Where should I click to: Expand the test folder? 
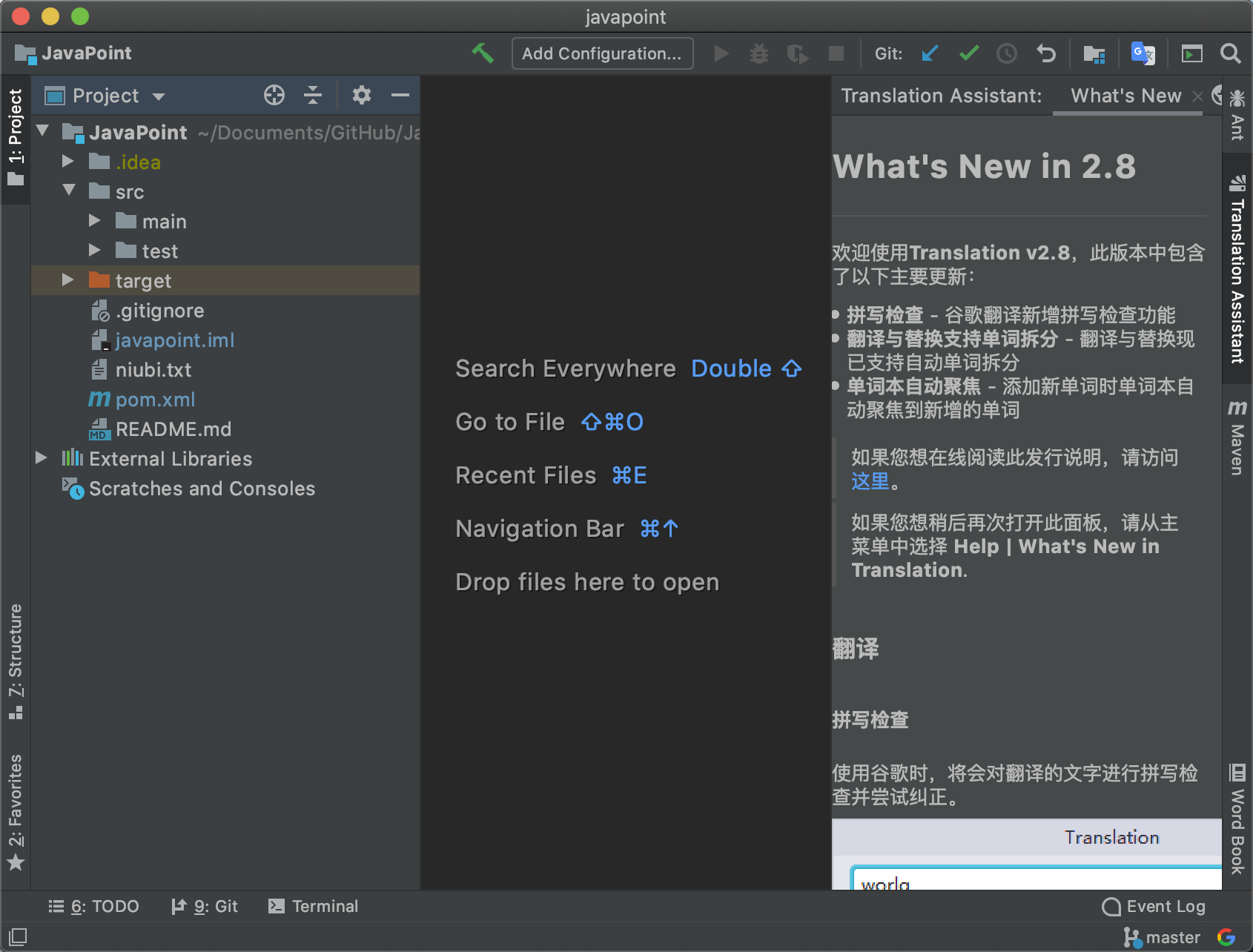coord(95,250)
